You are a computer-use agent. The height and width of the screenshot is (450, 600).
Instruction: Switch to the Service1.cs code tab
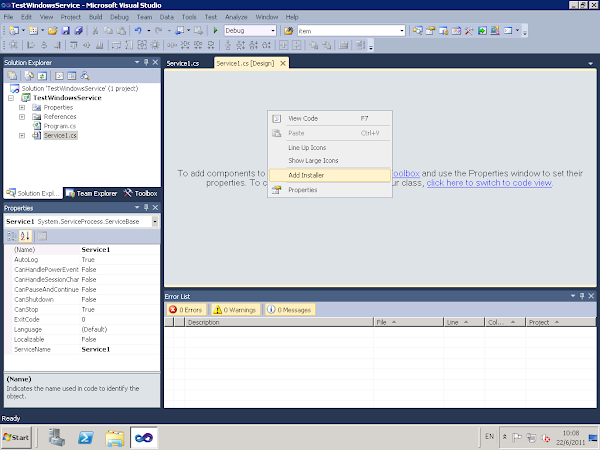183,63
